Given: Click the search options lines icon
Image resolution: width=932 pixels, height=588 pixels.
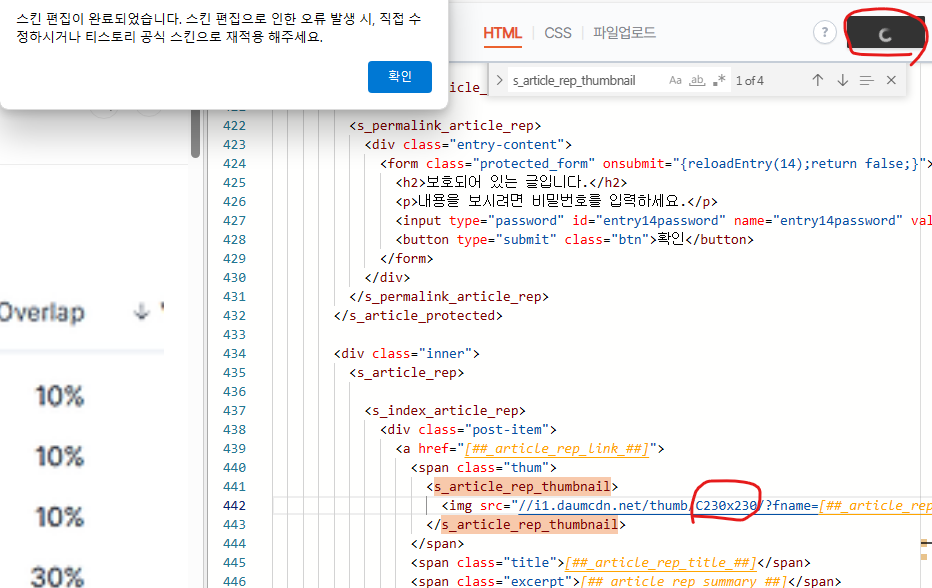Looking at the screenshot, I should point(866,78).
